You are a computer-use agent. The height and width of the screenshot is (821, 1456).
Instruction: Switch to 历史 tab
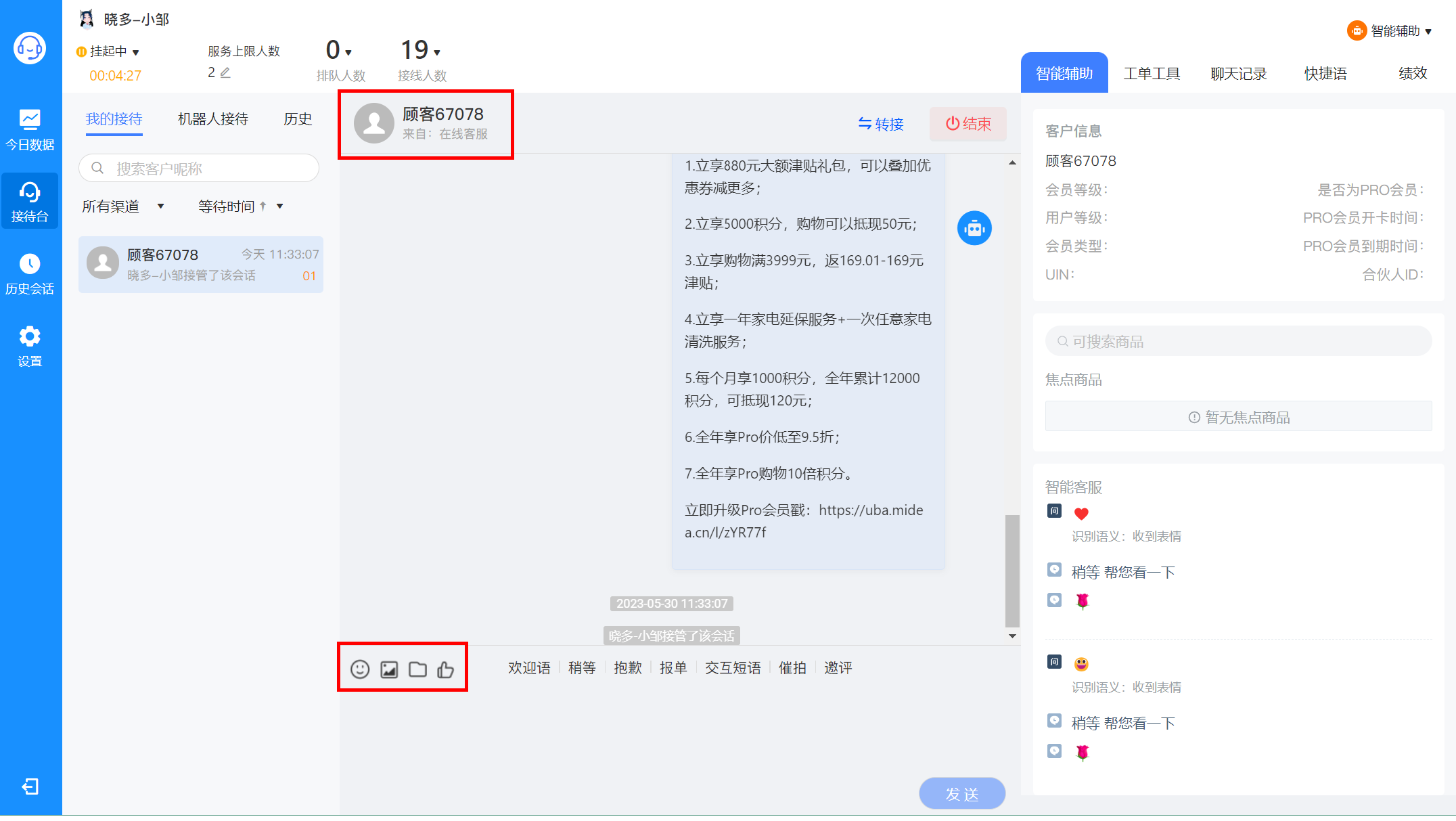298,119
